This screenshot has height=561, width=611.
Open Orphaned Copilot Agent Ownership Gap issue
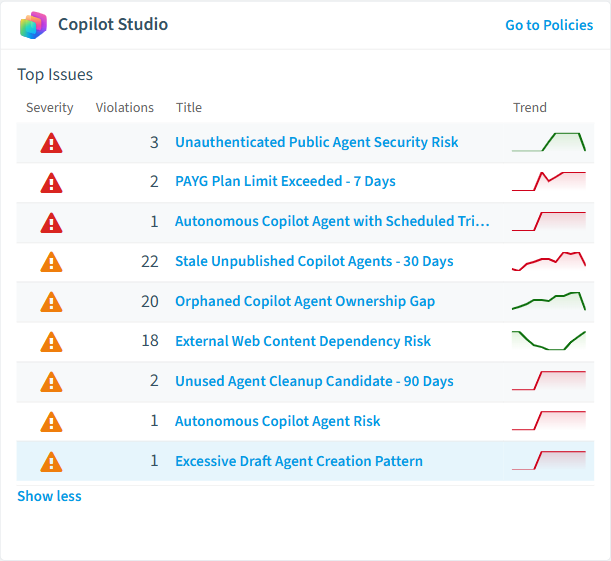305,302
